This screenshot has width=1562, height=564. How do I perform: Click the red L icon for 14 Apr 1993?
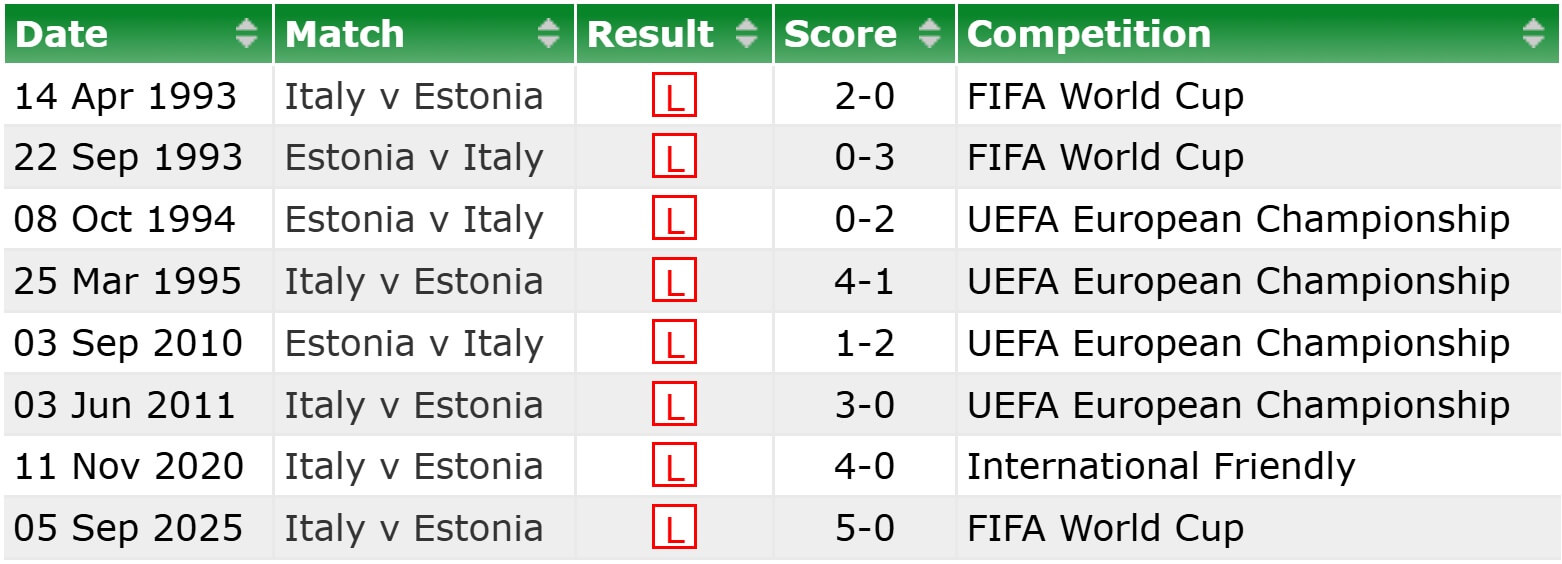(x=674, y=96)
